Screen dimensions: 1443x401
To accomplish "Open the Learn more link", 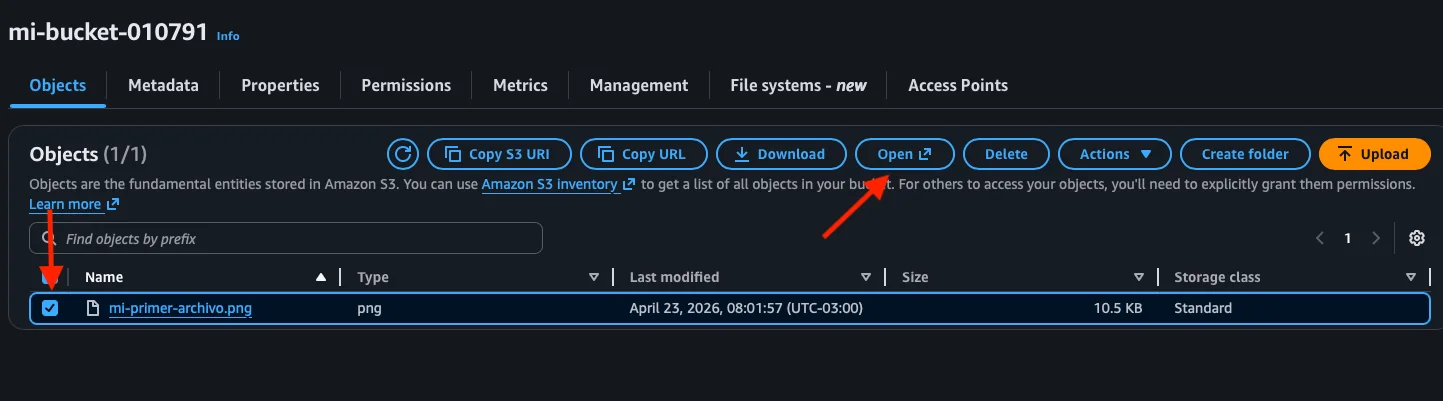I will click(74, 204).
